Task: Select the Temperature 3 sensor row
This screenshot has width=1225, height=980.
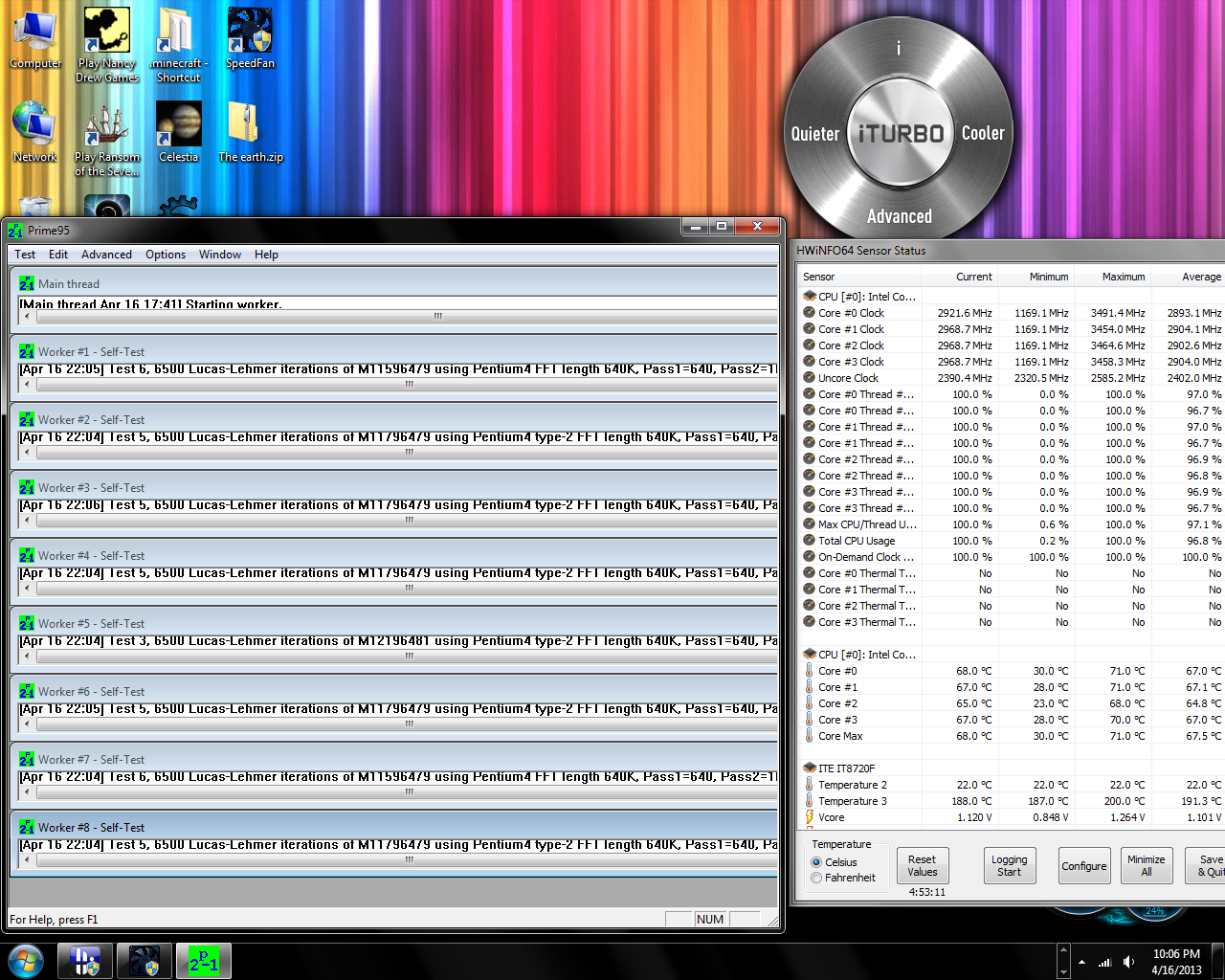Action: [1012, 801]
